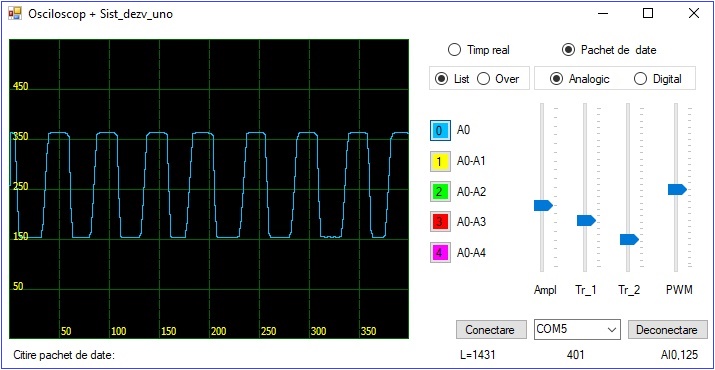Click the PWM slider thumb

pyautogui.click(x=677, y=189)
